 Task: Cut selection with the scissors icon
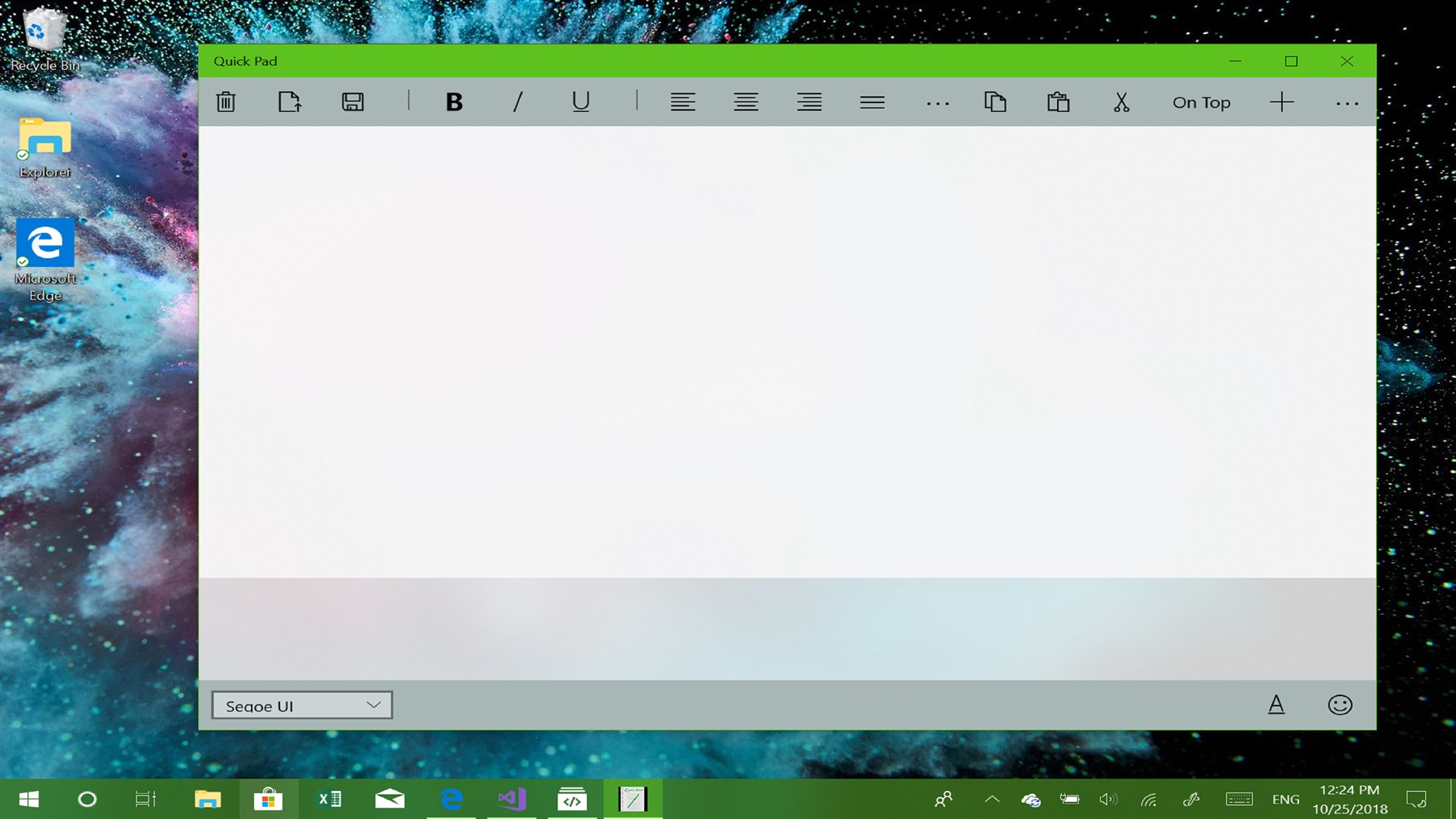[1122, 102]
